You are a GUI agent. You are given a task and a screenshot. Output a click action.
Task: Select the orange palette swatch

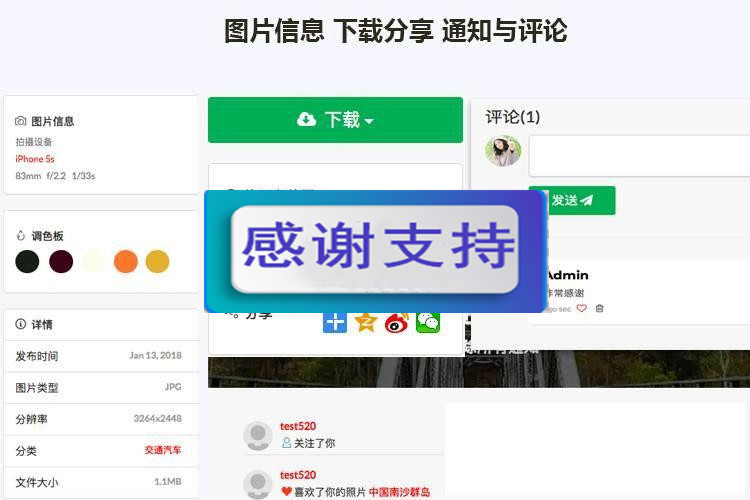[x=126, y=262]
